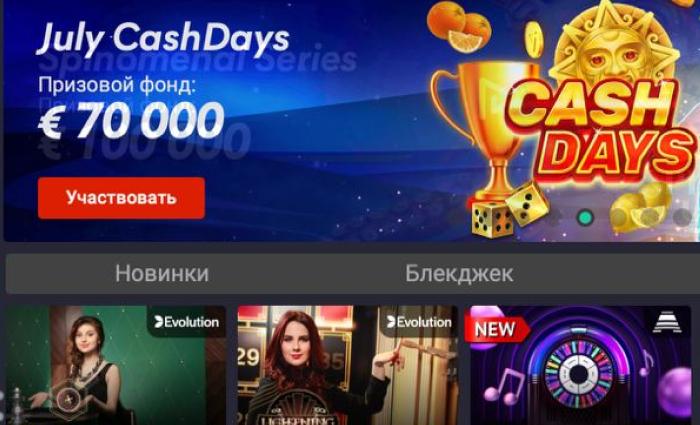The width and height of the screenshot is (700, 425).
Task: Jump to the last banner carousel dot
Action: coord(682,217)
